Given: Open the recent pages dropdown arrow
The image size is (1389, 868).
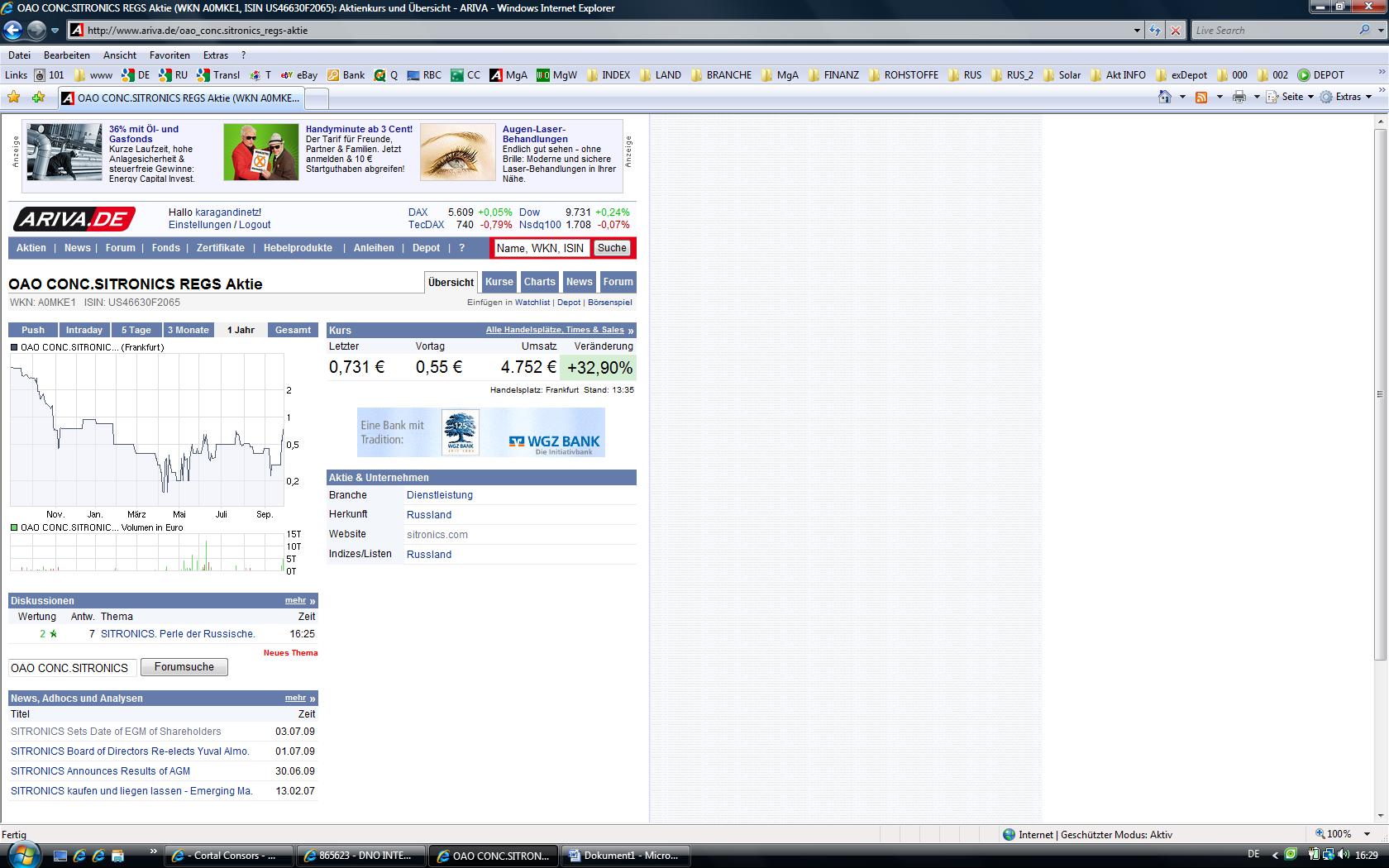Looking at the screenshot, I should (x=55, y=31).
